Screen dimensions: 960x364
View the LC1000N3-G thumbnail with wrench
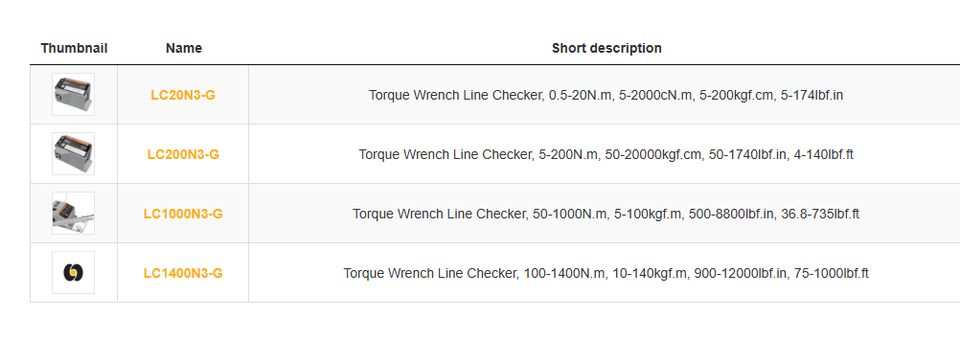(73, 213)
